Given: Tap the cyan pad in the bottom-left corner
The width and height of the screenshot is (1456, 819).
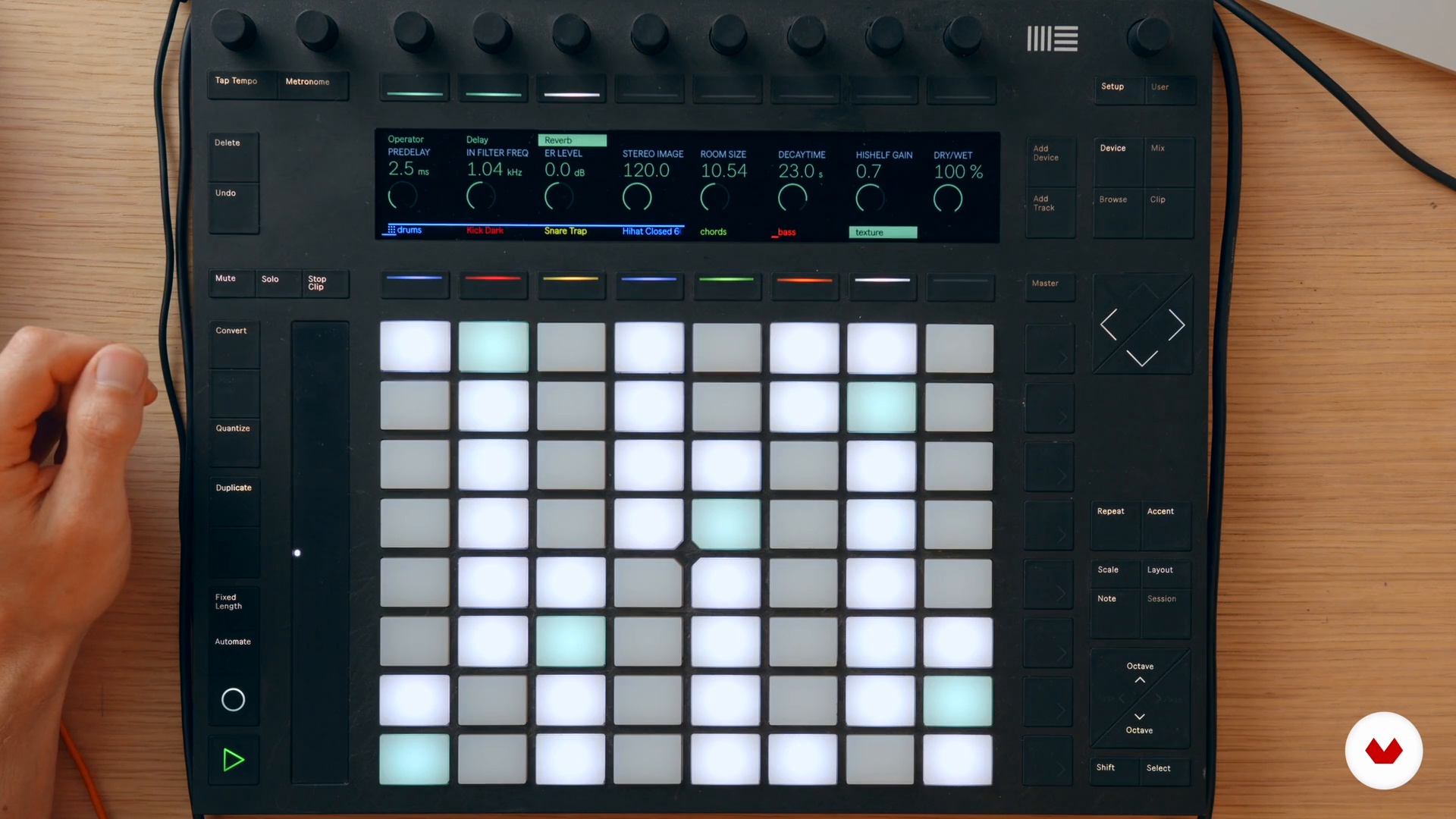Looking at the screenshot, I should pyautogui.click(x=414, y=758).
